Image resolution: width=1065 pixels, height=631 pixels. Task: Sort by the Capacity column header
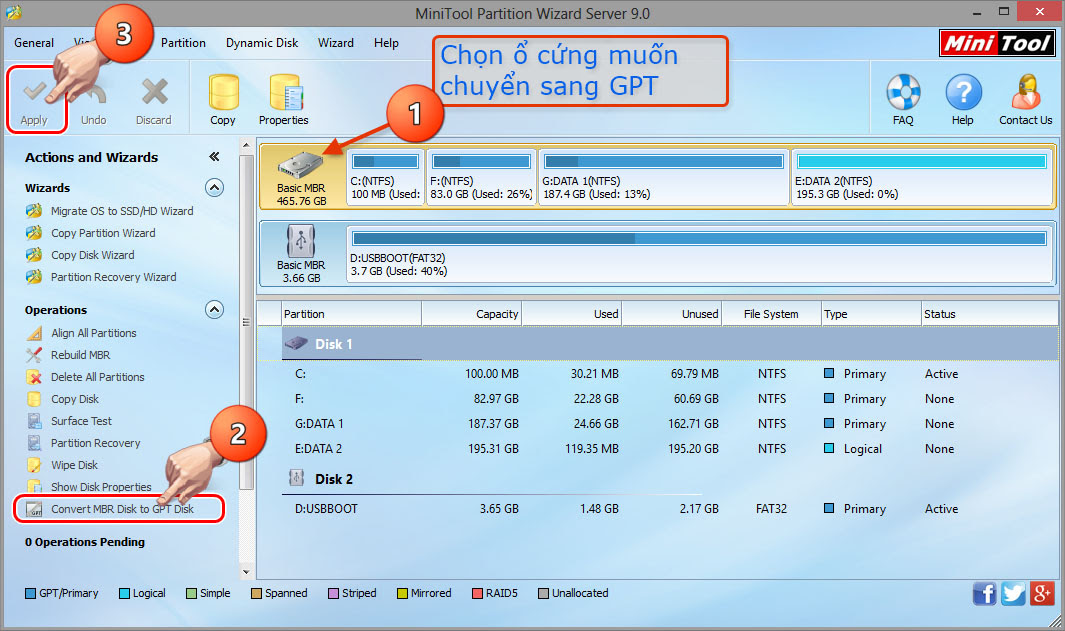[471, 314]
